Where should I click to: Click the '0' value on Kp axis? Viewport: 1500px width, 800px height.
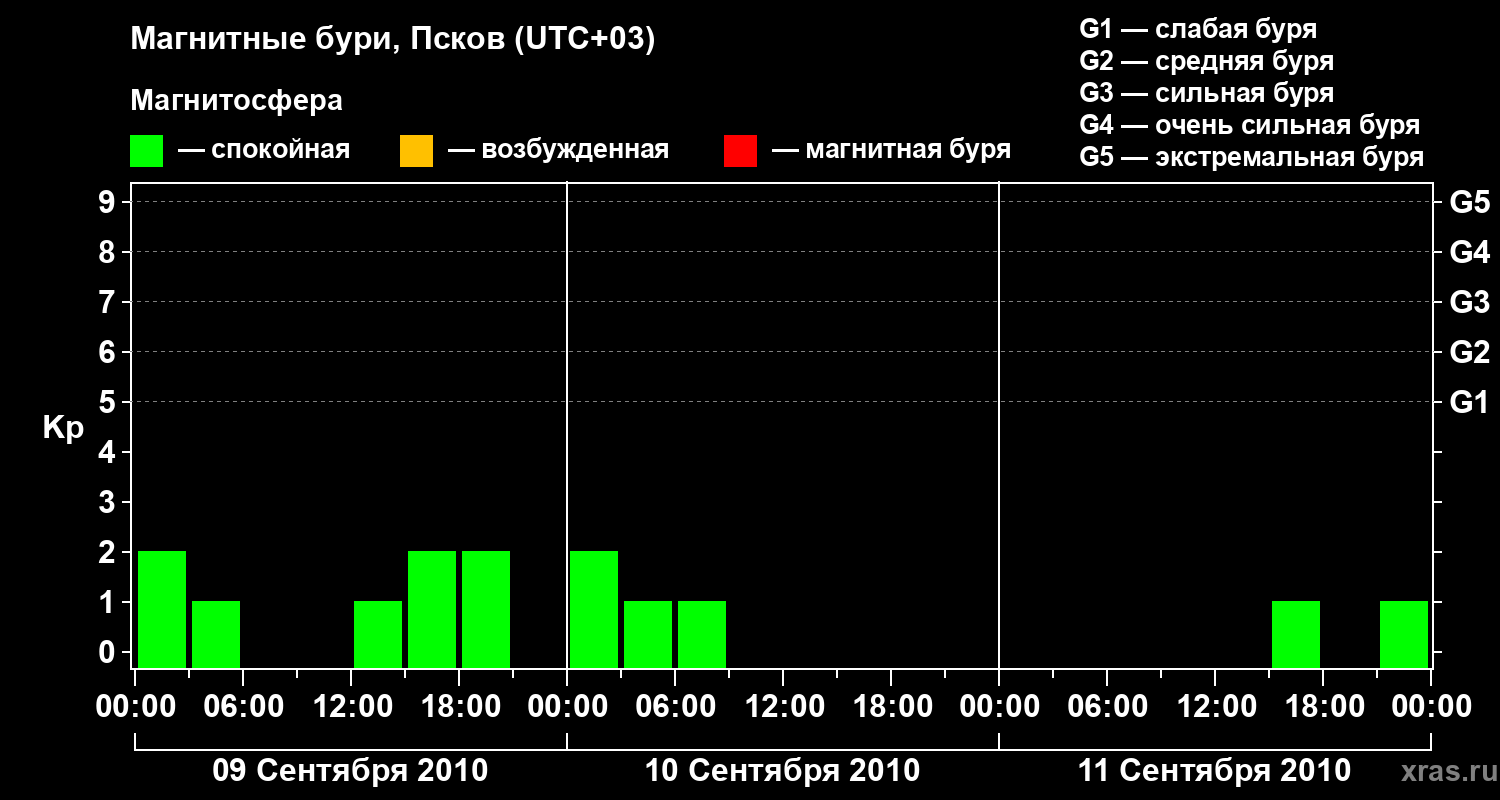tap(109, 652)
